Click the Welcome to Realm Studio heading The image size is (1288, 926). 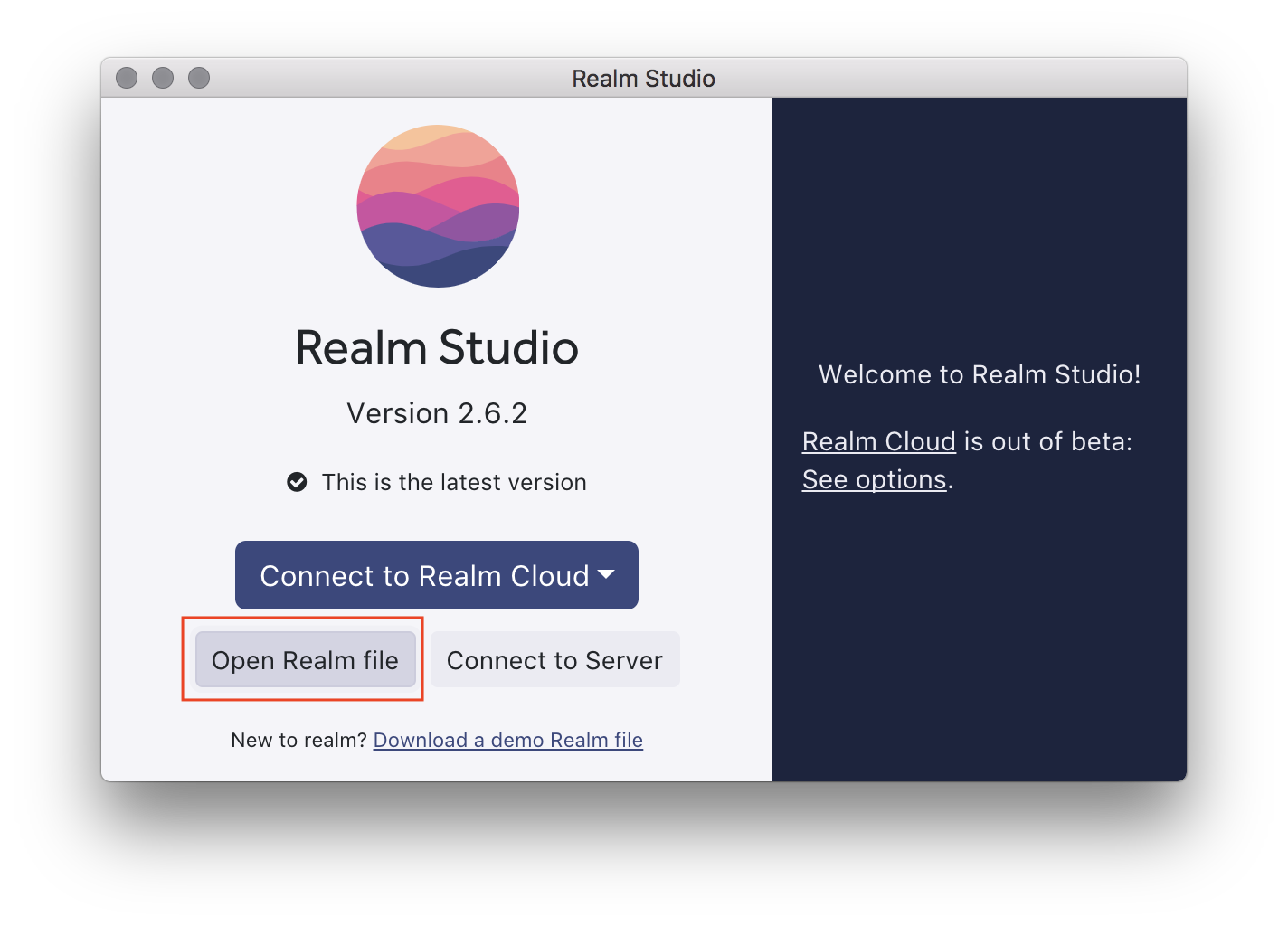point(980,374)
